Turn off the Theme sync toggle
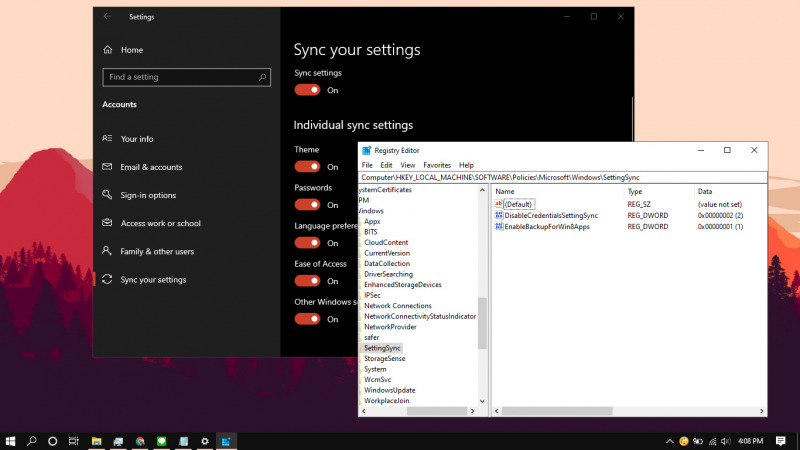 tap(307, 166)
